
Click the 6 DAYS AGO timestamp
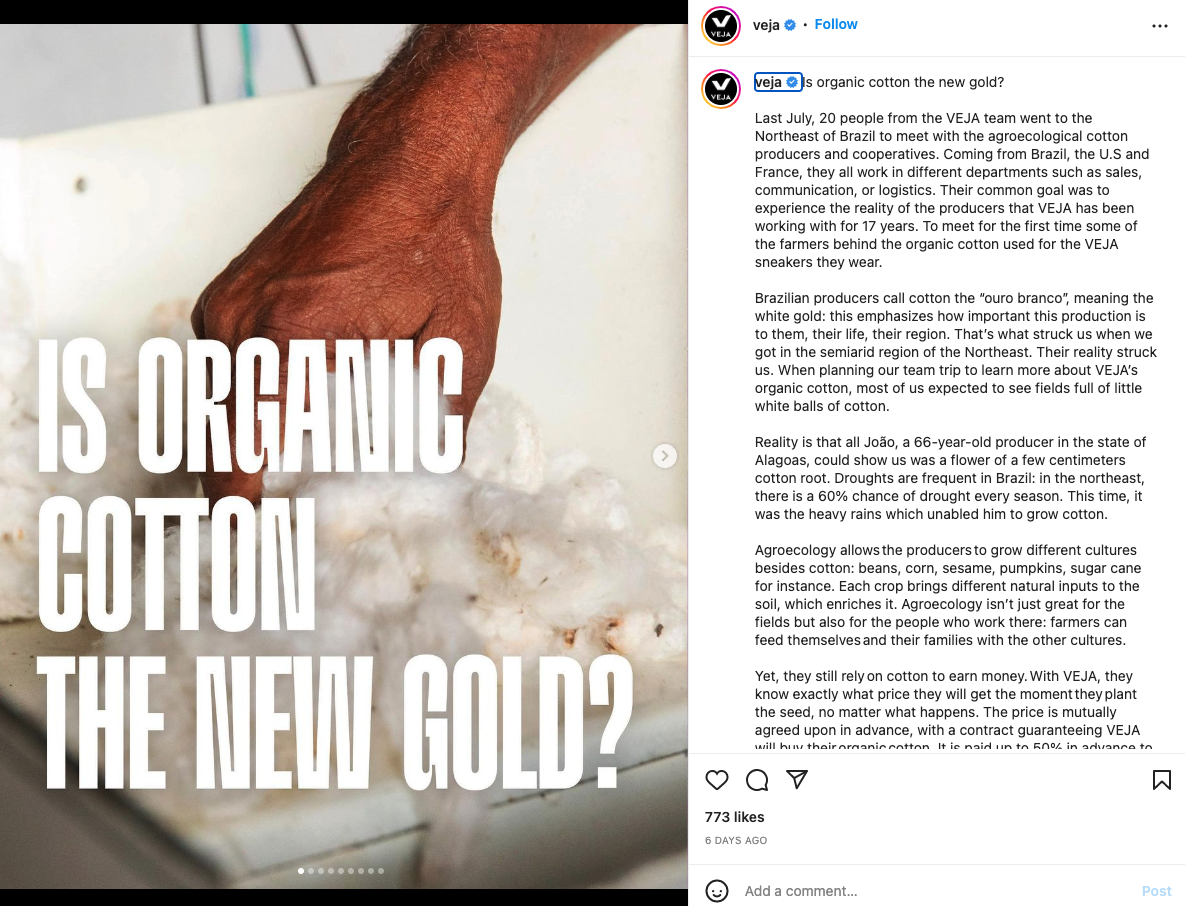click(x=735, y=840)
